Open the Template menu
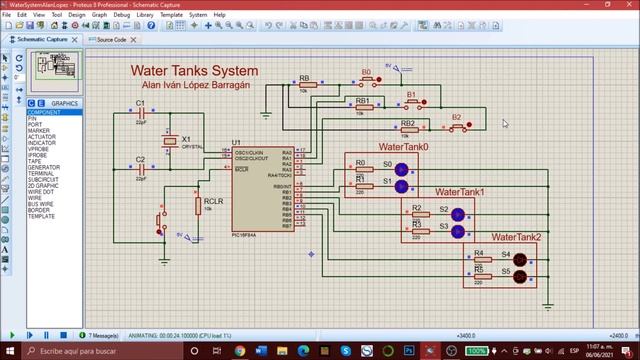640x360 pixels. tap(171, 15)
